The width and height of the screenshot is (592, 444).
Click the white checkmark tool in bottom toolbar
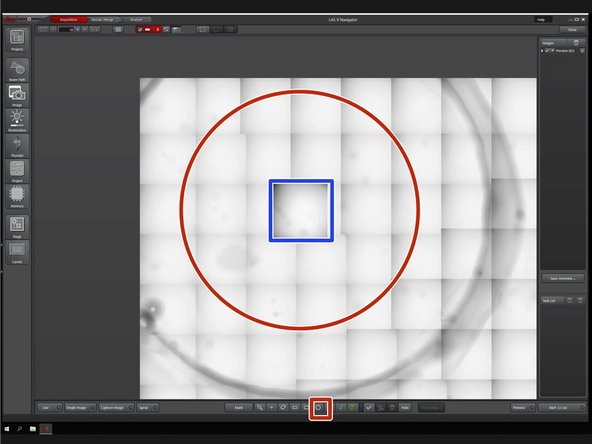[x=369, y=407]
